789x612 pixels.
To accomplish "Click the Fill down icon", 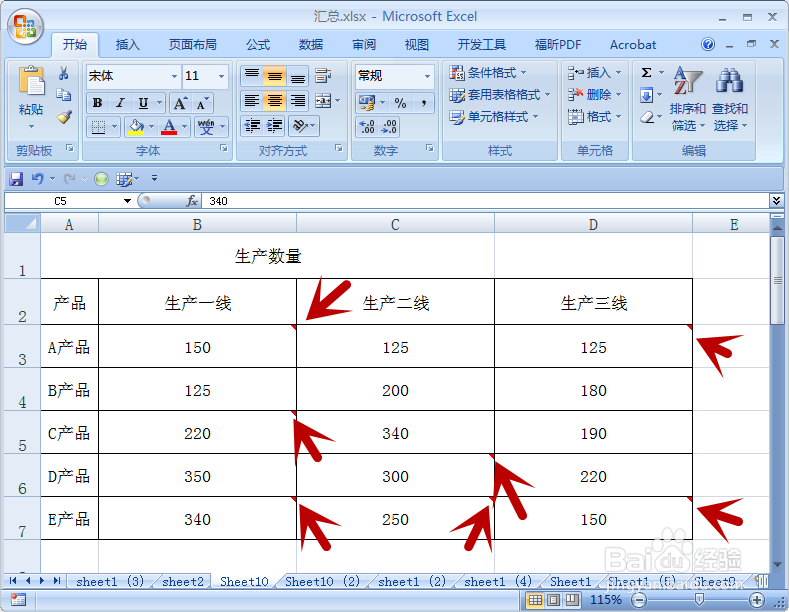I will 647,95.
